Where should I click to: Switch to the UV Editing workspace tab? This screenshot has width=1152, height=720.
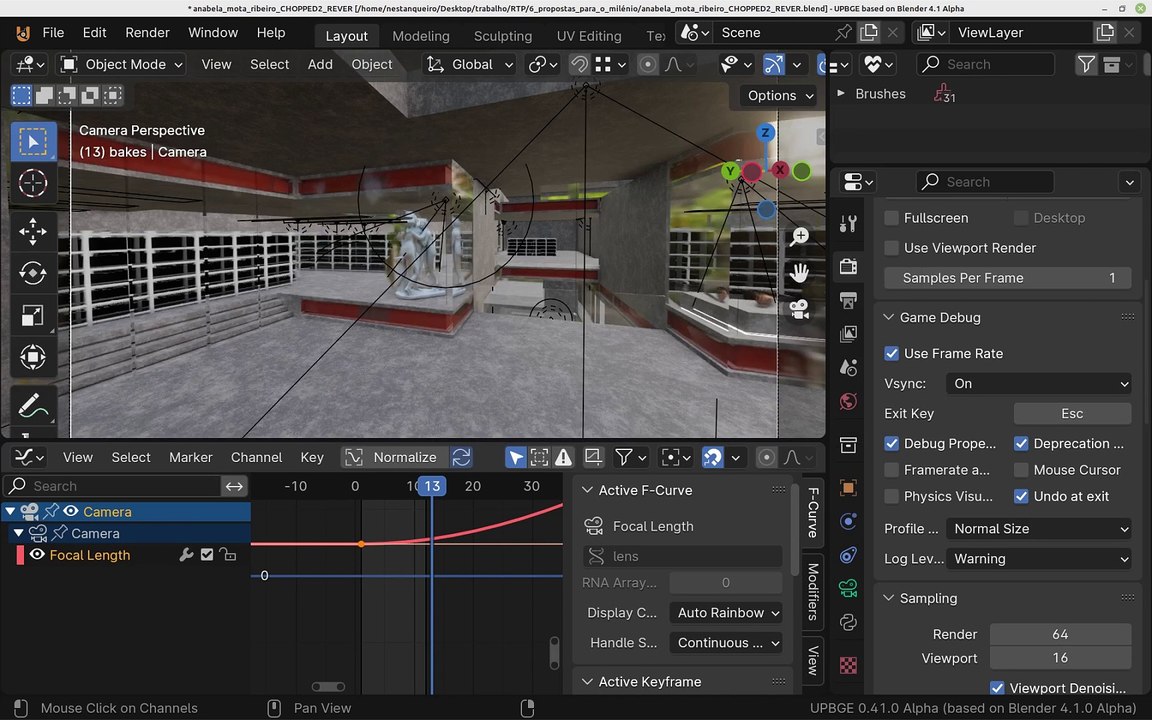coord(588,36)
